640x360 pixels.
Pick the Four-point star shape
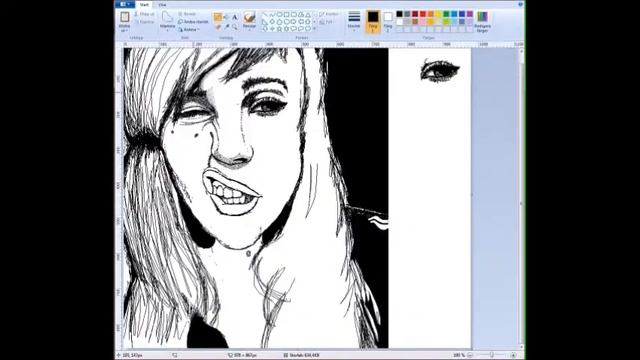coord(272,29)
